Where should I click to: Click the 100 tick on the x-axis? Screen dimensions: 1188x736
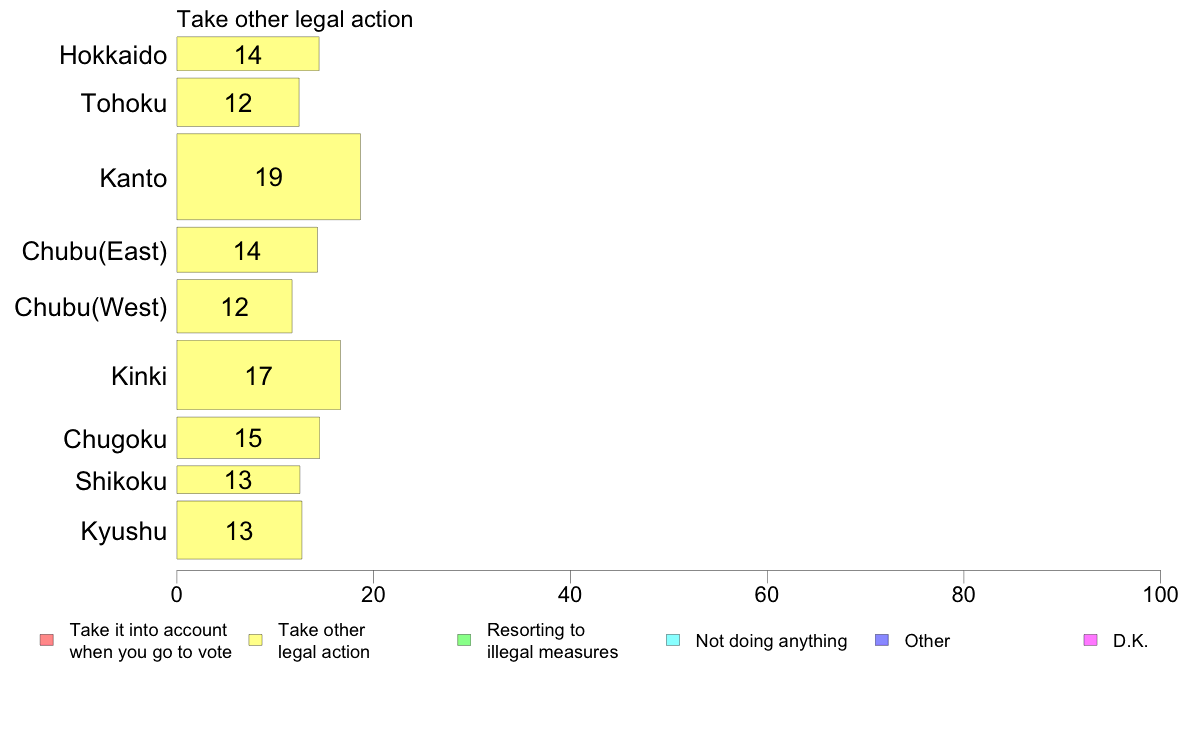coord(1160,595)
